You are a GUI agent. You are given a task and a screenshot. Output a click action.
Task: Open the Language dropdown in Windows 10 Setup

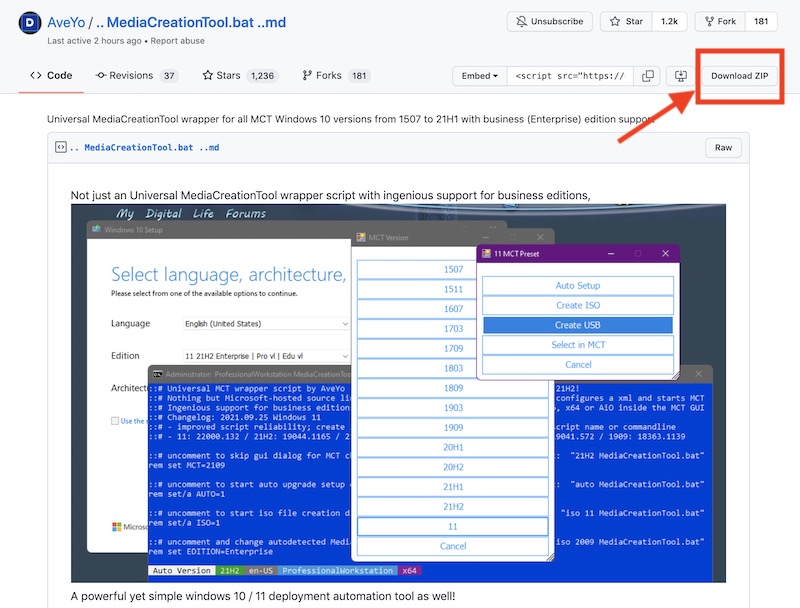click(266, 324)
